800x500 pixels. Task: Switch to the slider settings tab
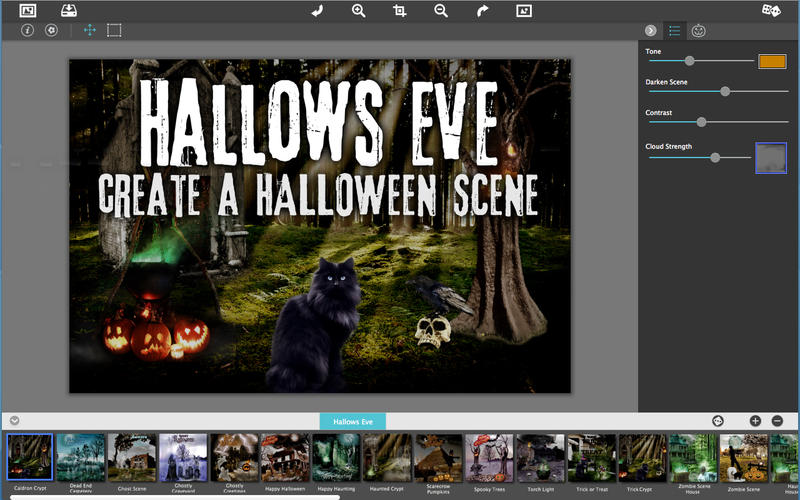pos(675,31)
